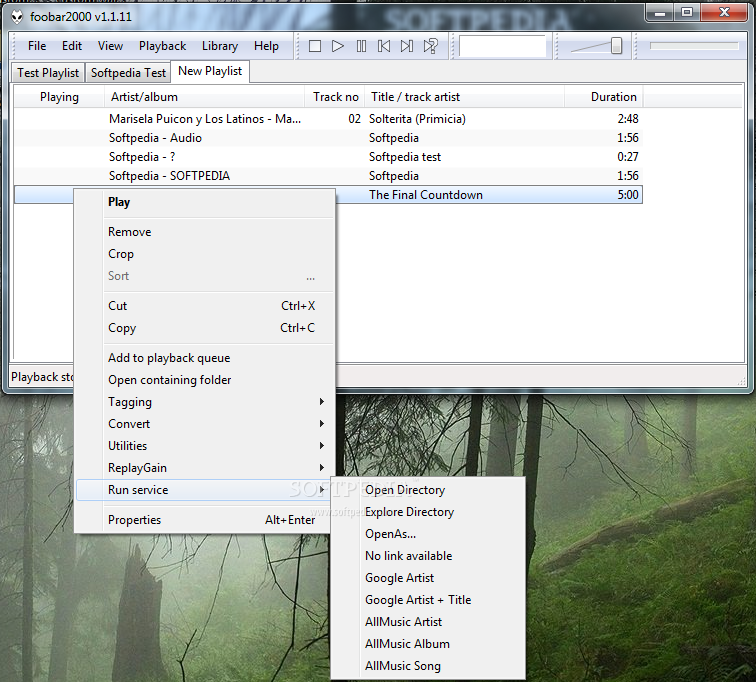Pause playback using the Pause icon
Screen dimensions: 756x682
[361, 46]
